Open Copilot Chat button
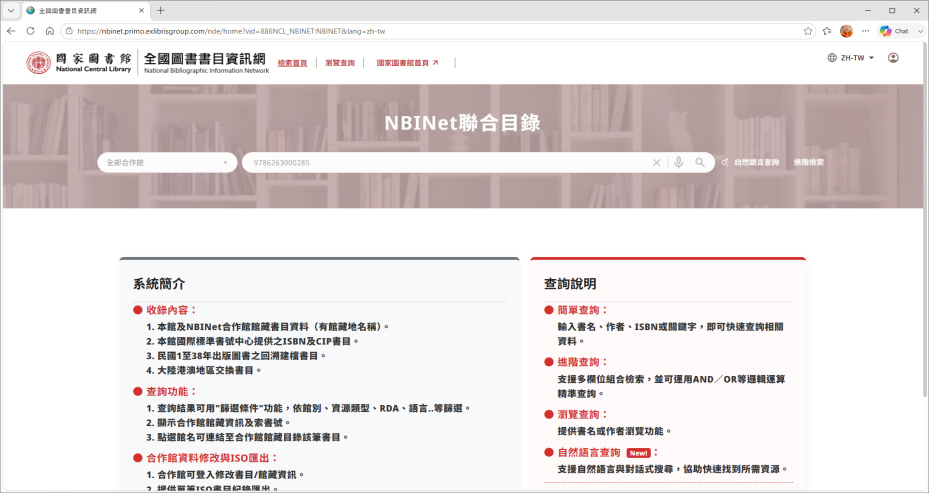 895,31
